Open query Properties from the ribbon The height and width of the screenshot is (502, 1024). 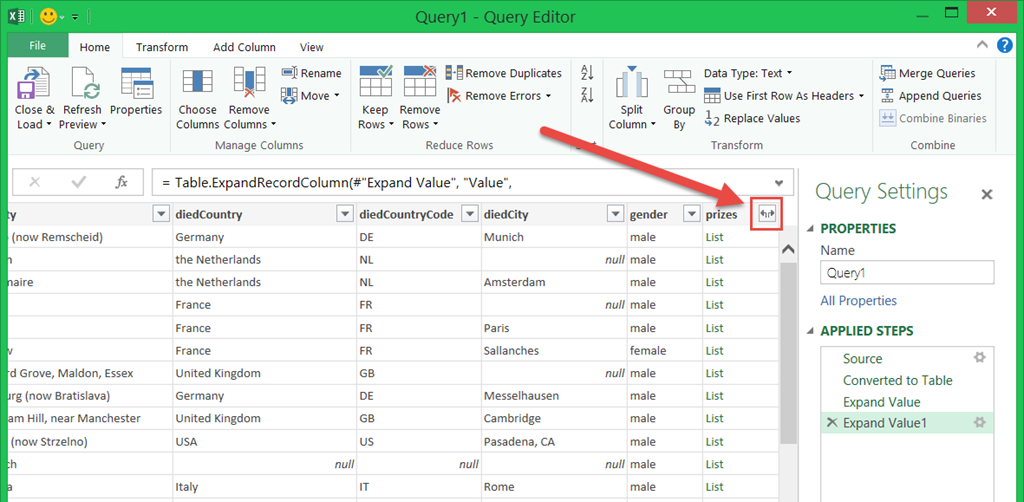point(136,85)
